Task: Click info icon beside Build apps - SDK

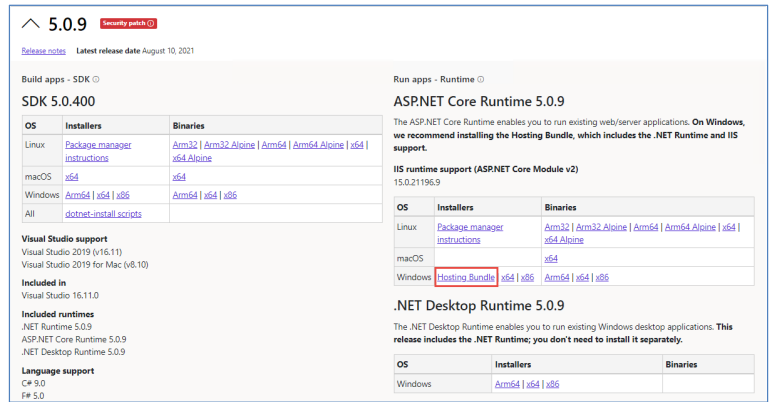Action: [x=96, y=79]
